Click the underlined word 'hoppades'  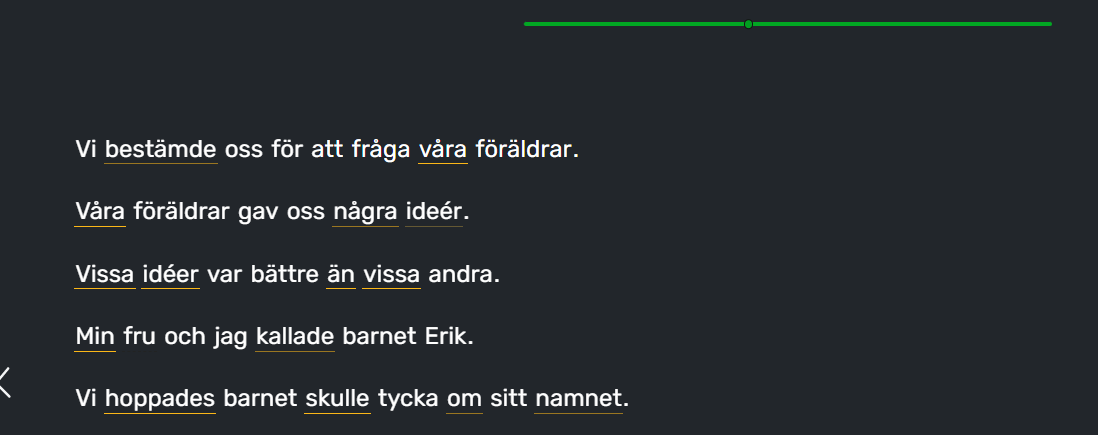pyautogui.click(x=160, y=399)
